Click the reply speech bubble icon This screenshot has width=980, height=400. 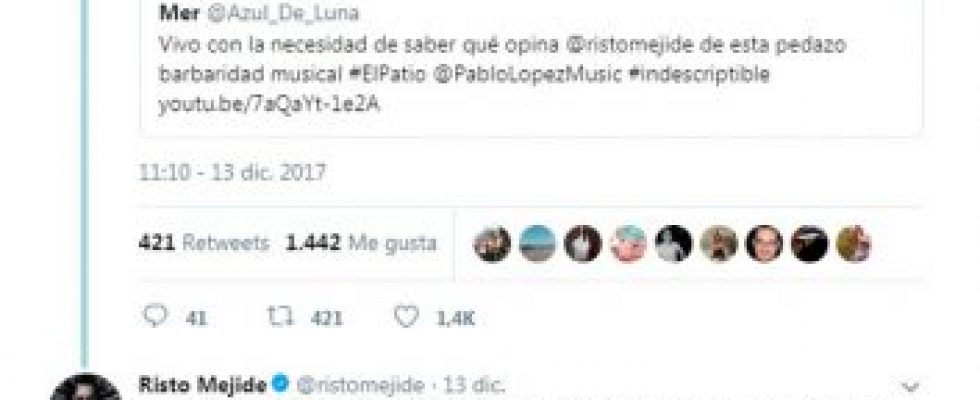coord(155,316)
